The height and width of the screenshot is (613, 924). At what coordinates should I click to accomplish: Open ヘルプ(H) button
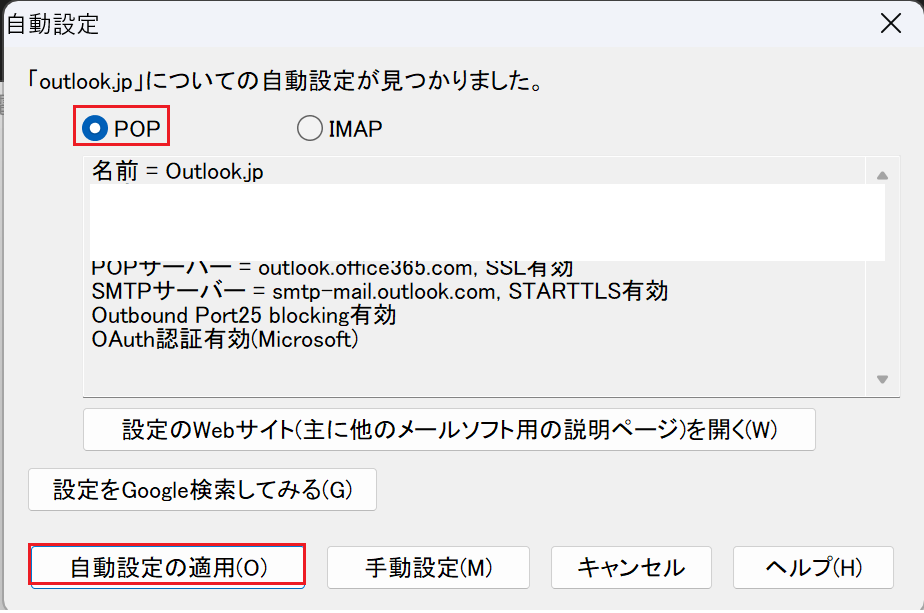pyautogui.click(x=812, y=567)
